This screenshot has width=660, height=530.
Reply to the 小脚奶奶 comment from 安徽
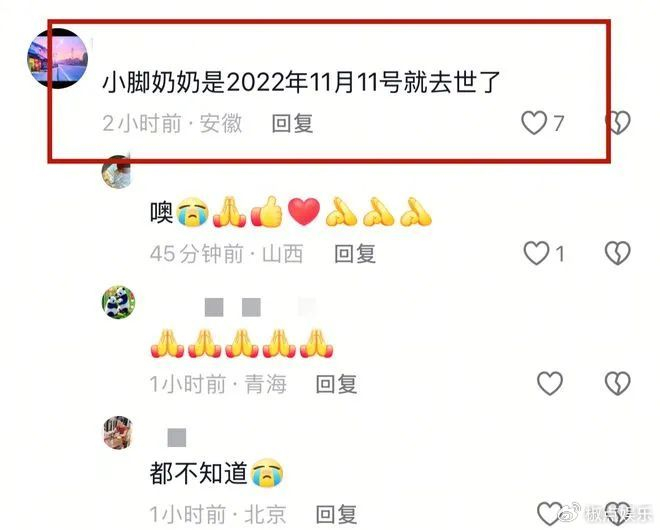click(292, 123)
